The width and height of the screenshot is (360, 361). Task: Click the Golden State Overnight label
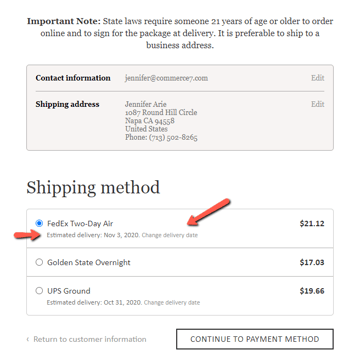[x=89, y=263]
